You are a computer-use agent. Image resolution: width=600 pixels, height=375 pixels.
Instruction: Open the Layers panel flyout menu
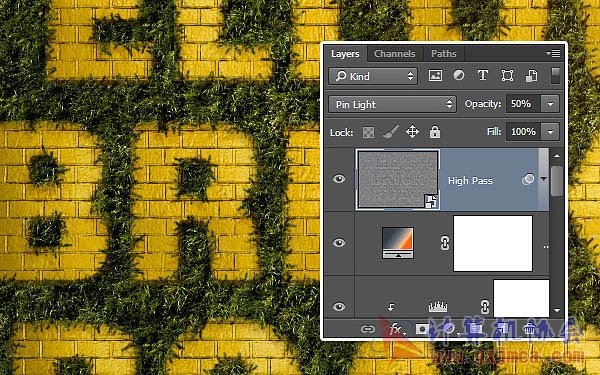[x=553, y=53]
